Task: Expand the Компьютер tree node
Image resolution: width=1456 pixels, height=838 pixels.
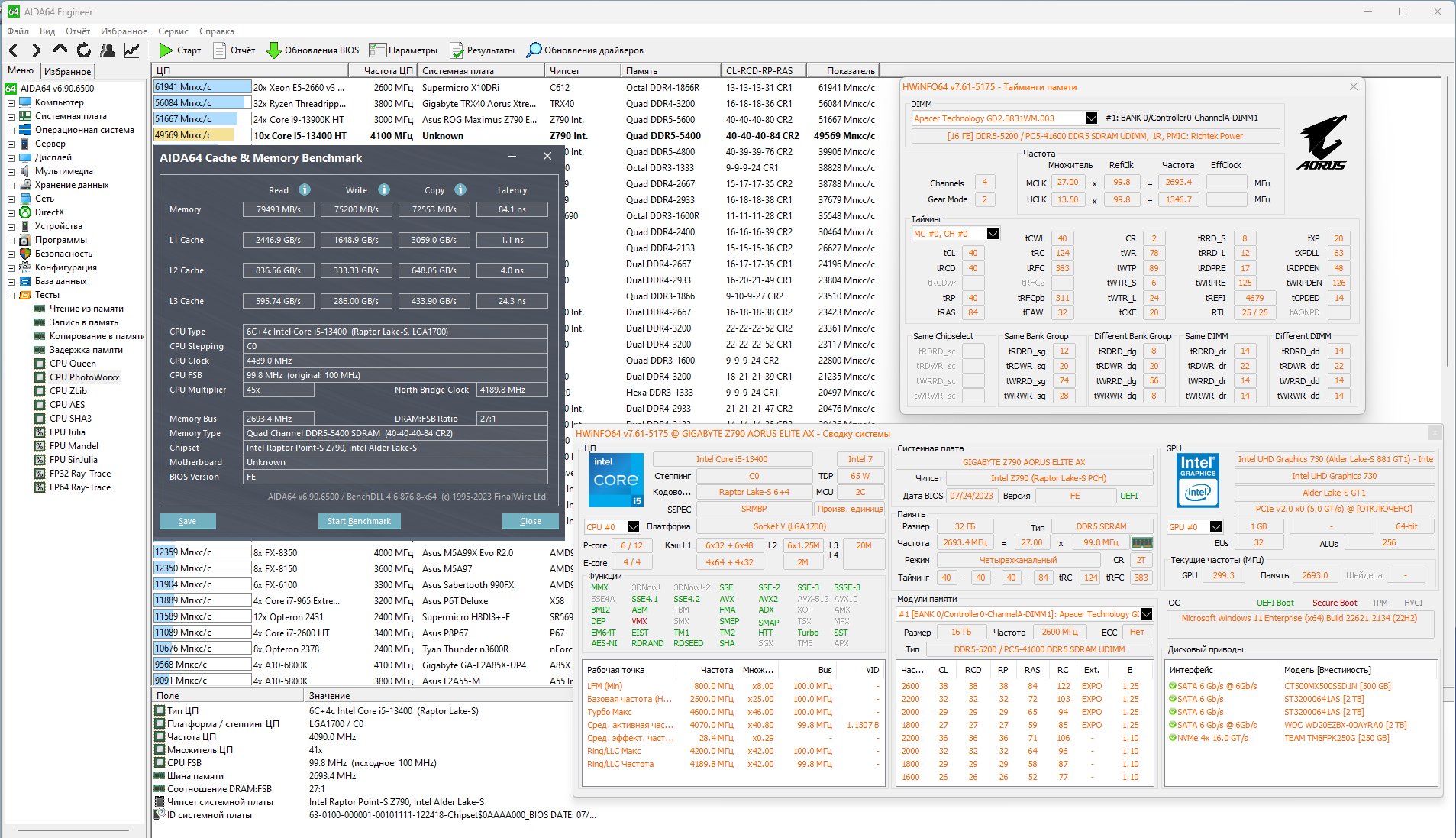Action: click(x=11, y=102)
